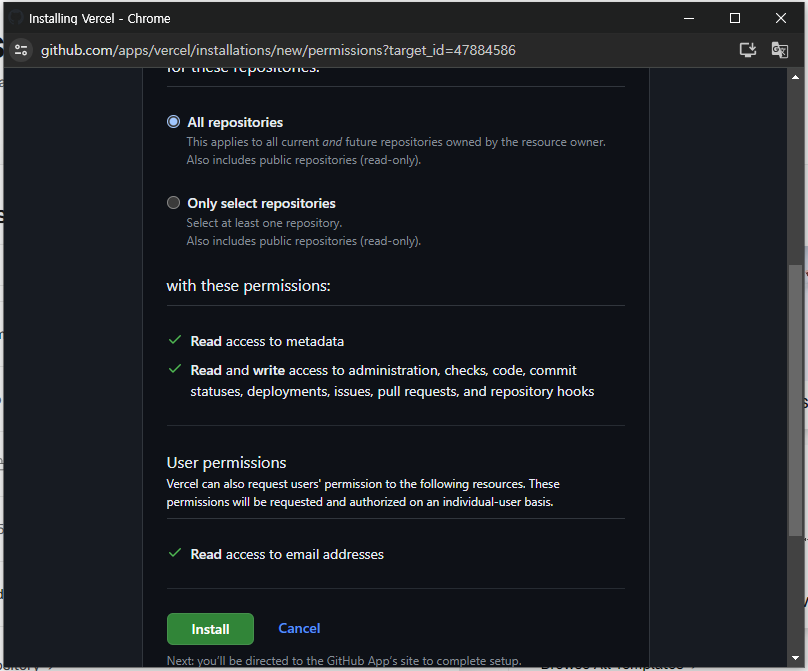808x671 pixels.
Task: Click 'with these permissions:' heading
Action: [248, 286]
